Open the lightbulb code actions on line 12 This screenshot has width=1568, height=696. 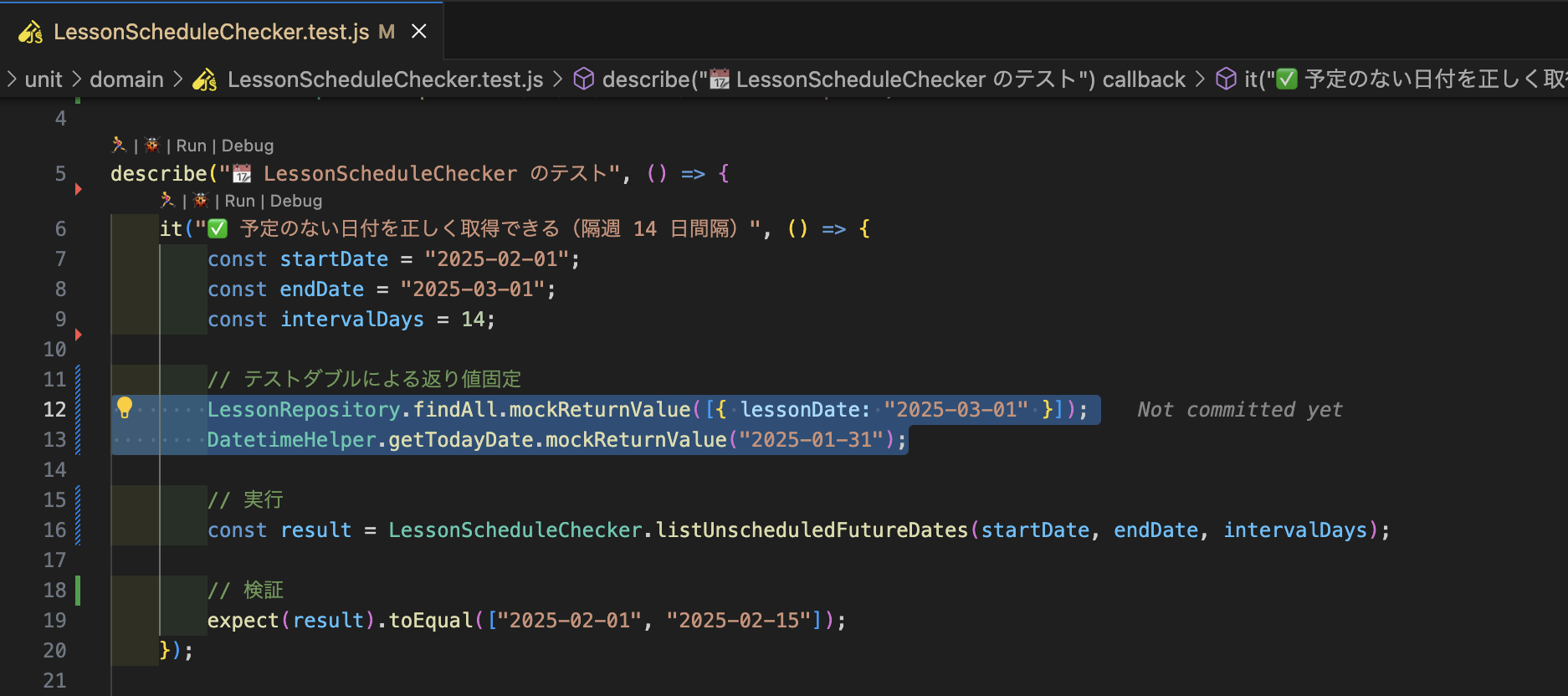click(125, 408)
